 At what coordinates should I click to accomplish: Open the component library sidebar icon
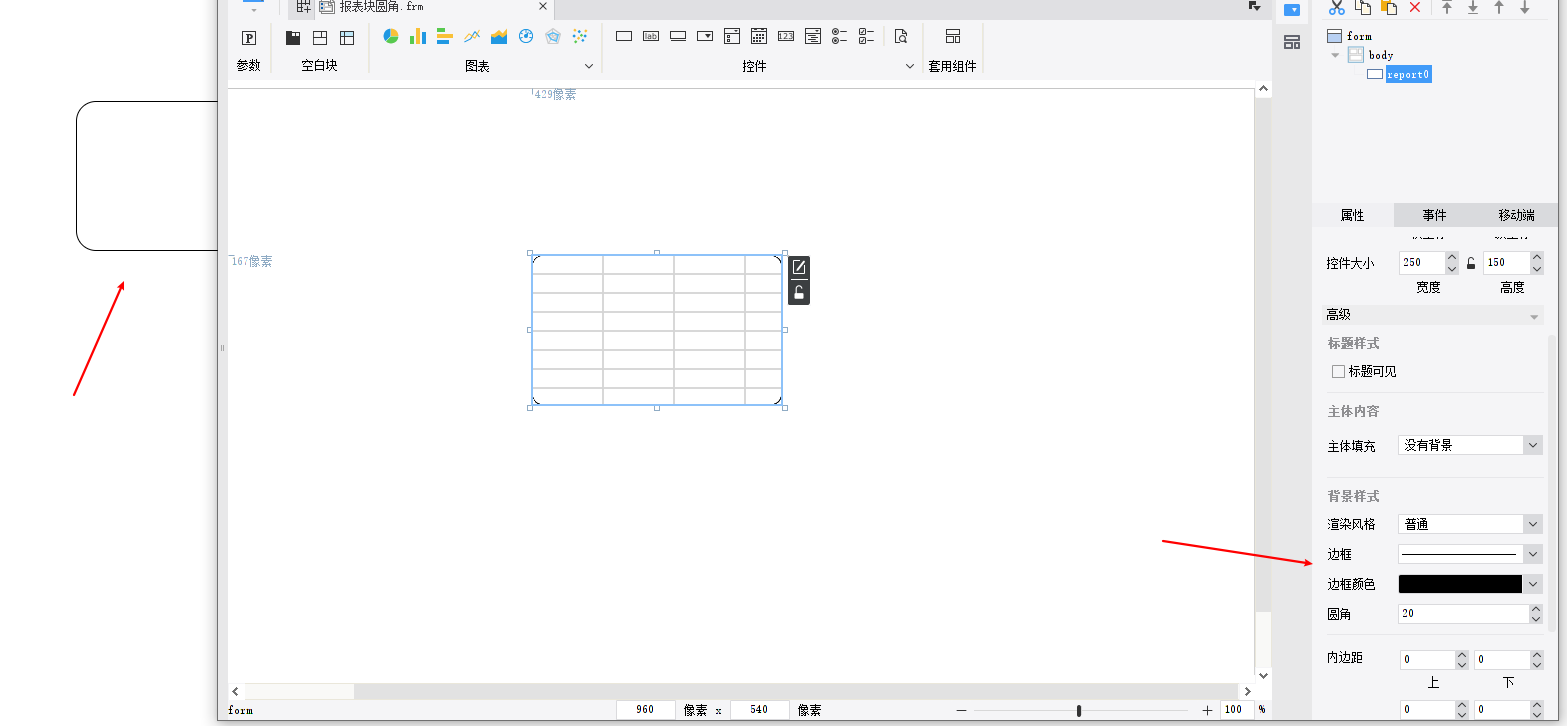(1292, 42)
